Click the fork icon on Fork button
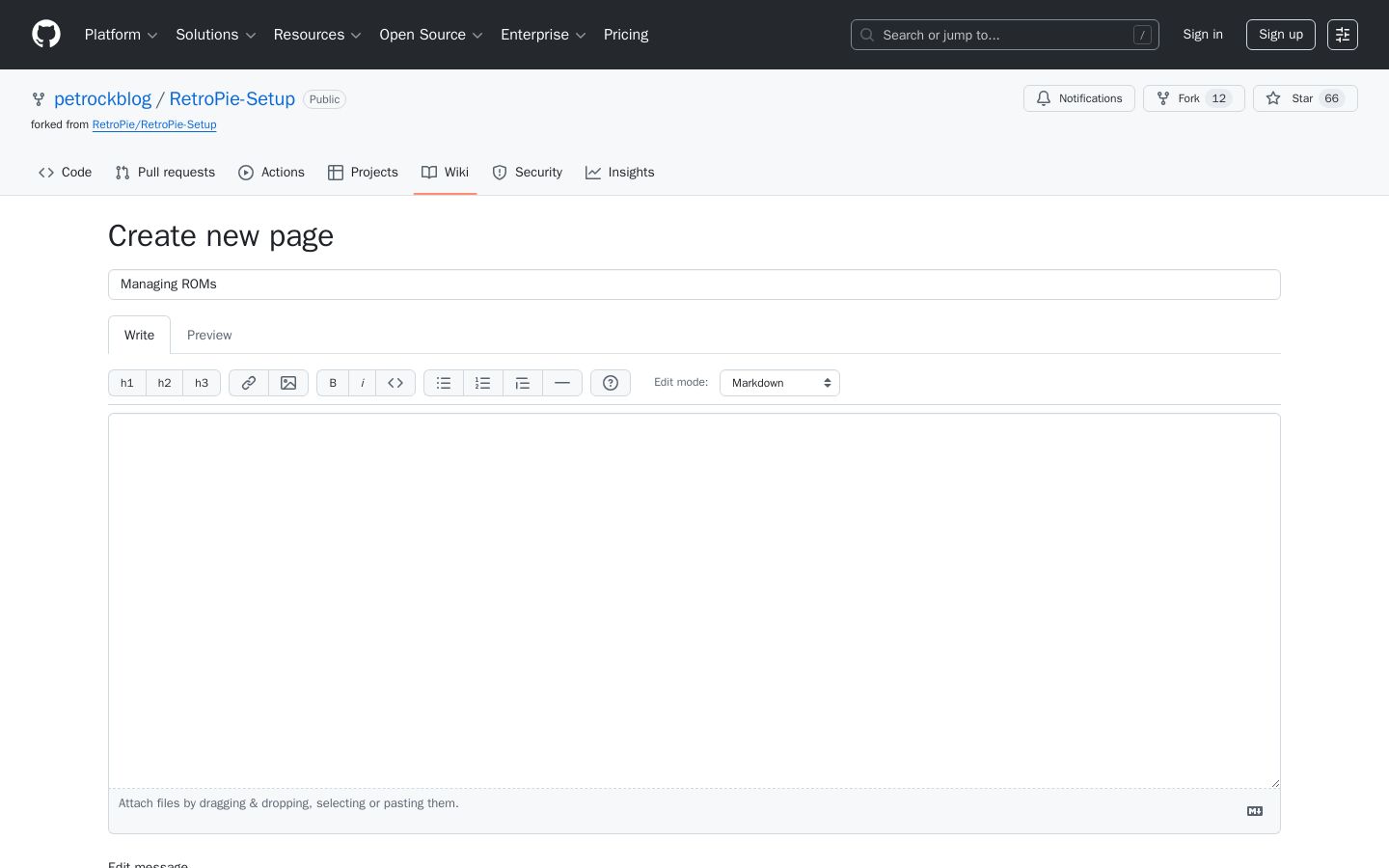The image size is (1389, 868). pyautogui.click(x=1163, y=98)
